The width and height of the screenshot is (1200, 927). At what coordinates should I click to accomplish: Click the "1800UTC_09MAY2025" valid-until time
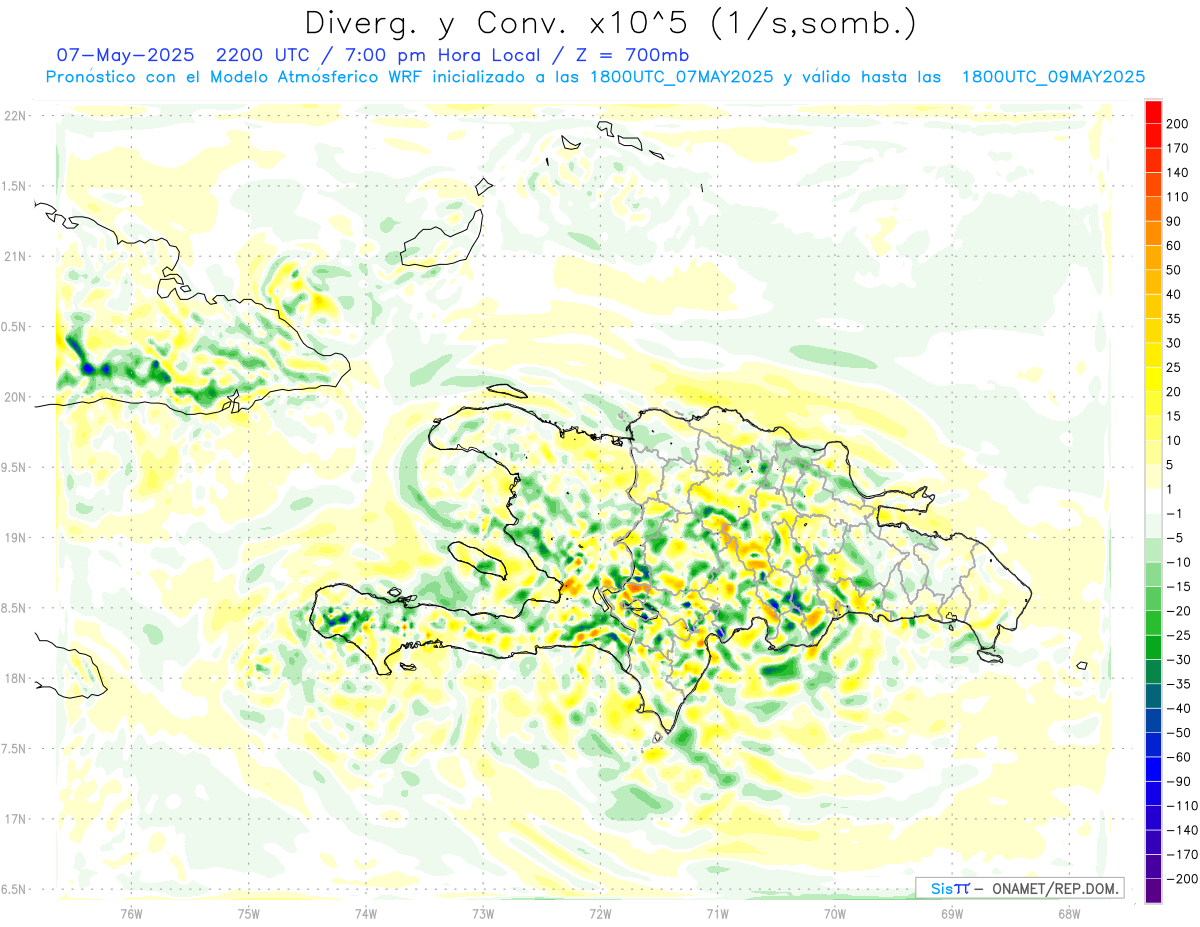[x=1053, y=77]
